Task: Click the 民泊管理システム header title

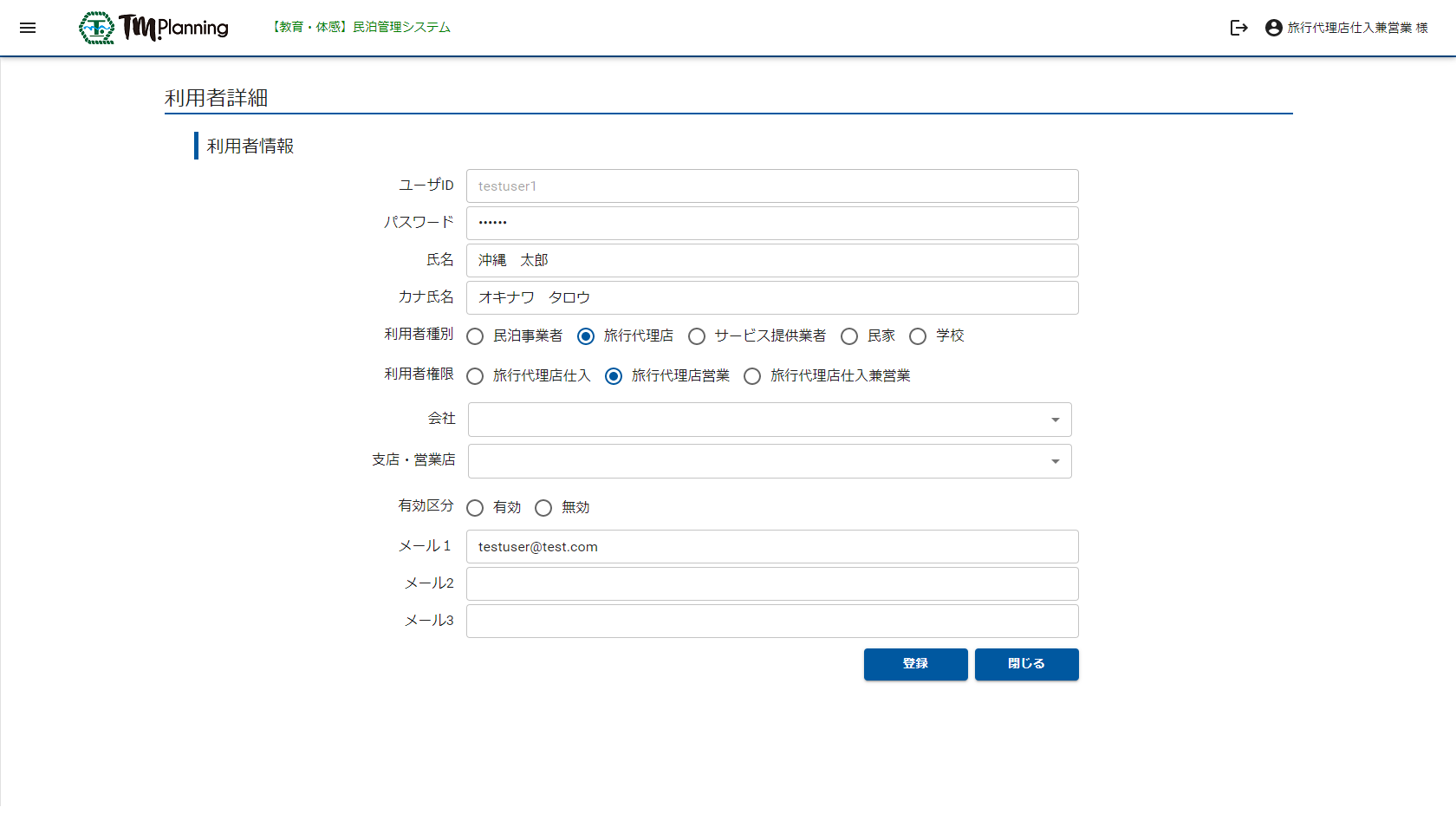Action: coord(361,28)
